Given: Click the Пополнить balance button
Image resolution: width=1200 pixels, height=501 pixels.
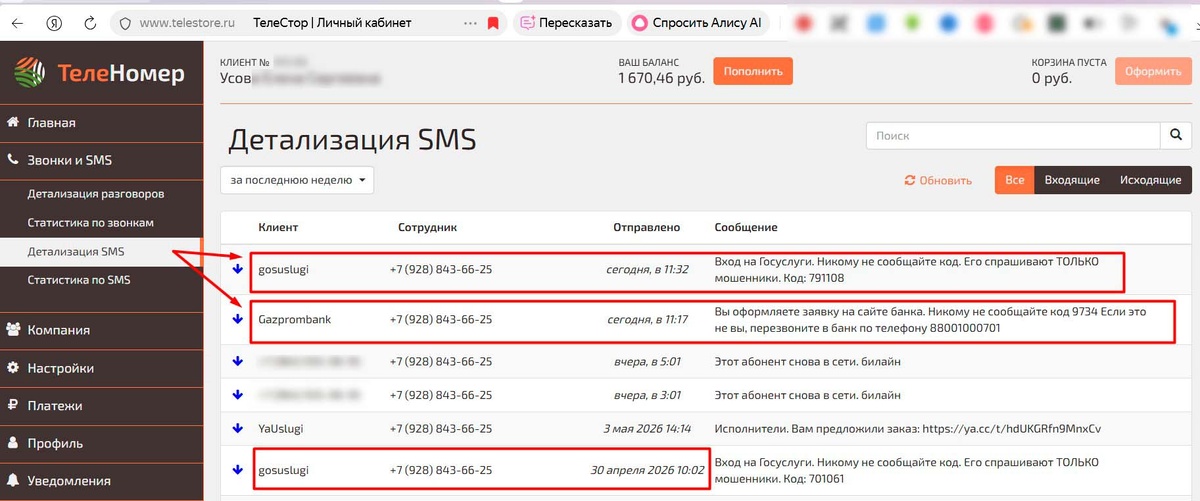Looking at the screenshot, I should (752, 71).
